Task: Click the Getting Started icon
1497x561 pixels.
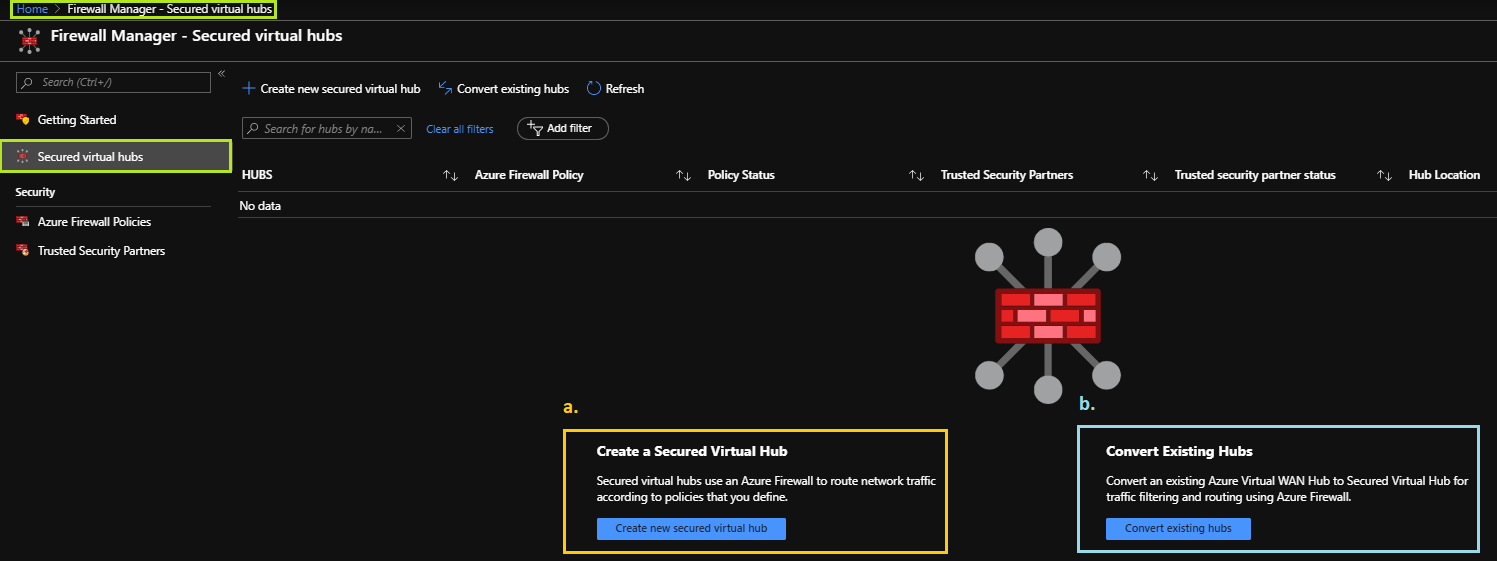Action: click(x=23, y=120)
